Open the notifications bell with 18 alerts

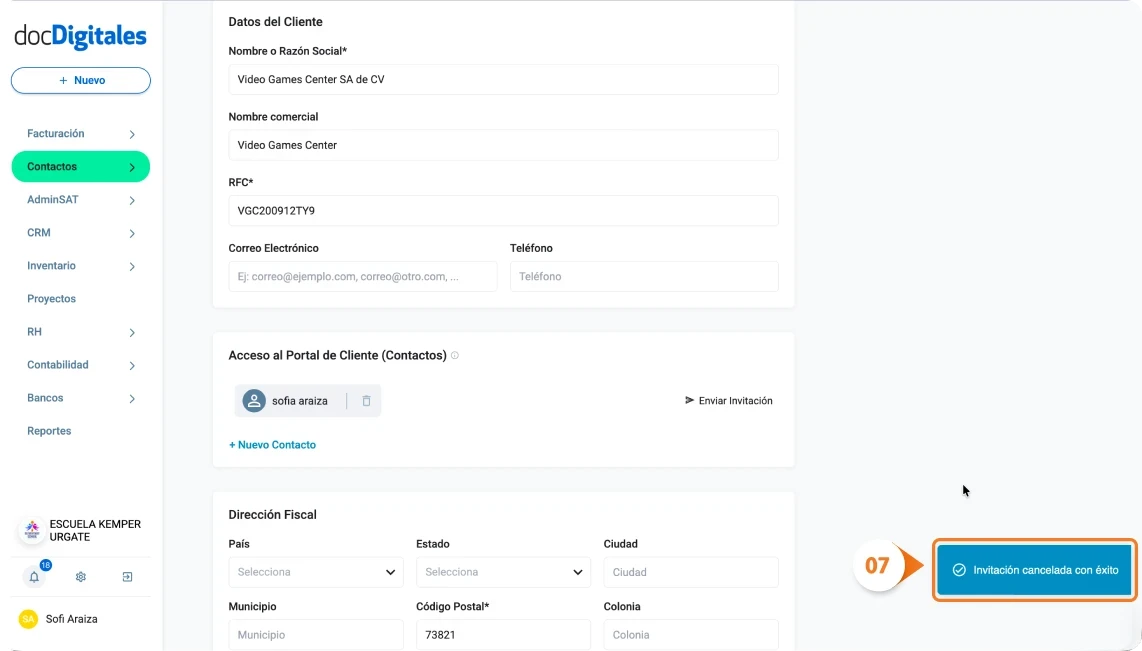click(x=33, y=577)
